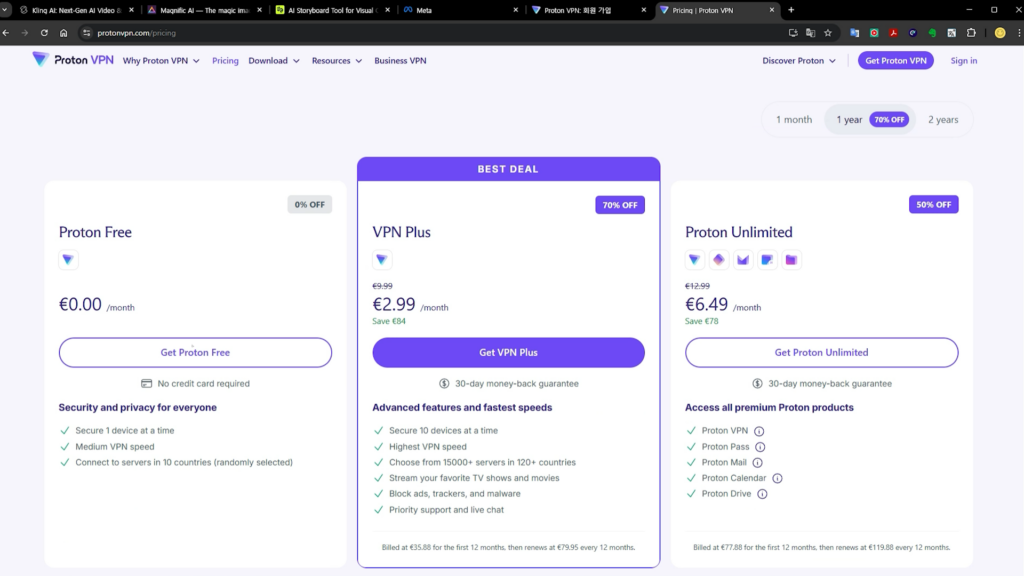The width and height of the screenshot is (1024, 576).
Task: Select 2 years billing period
Action: point(943,120)
